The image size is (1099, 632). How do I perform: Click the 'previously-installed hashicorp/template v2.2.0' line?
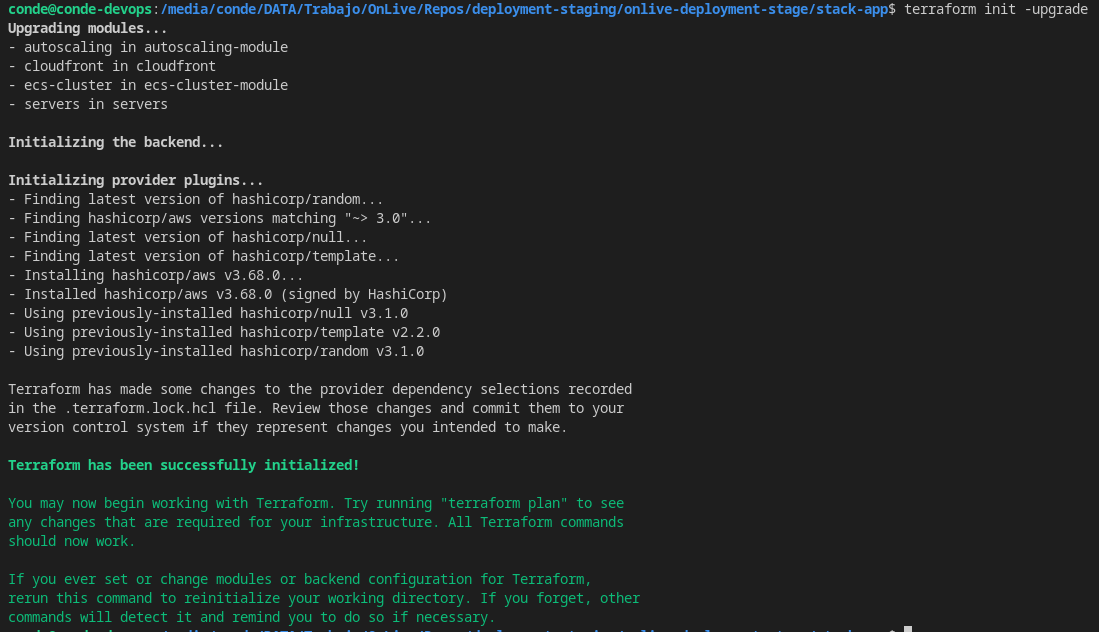coord(224,332)
